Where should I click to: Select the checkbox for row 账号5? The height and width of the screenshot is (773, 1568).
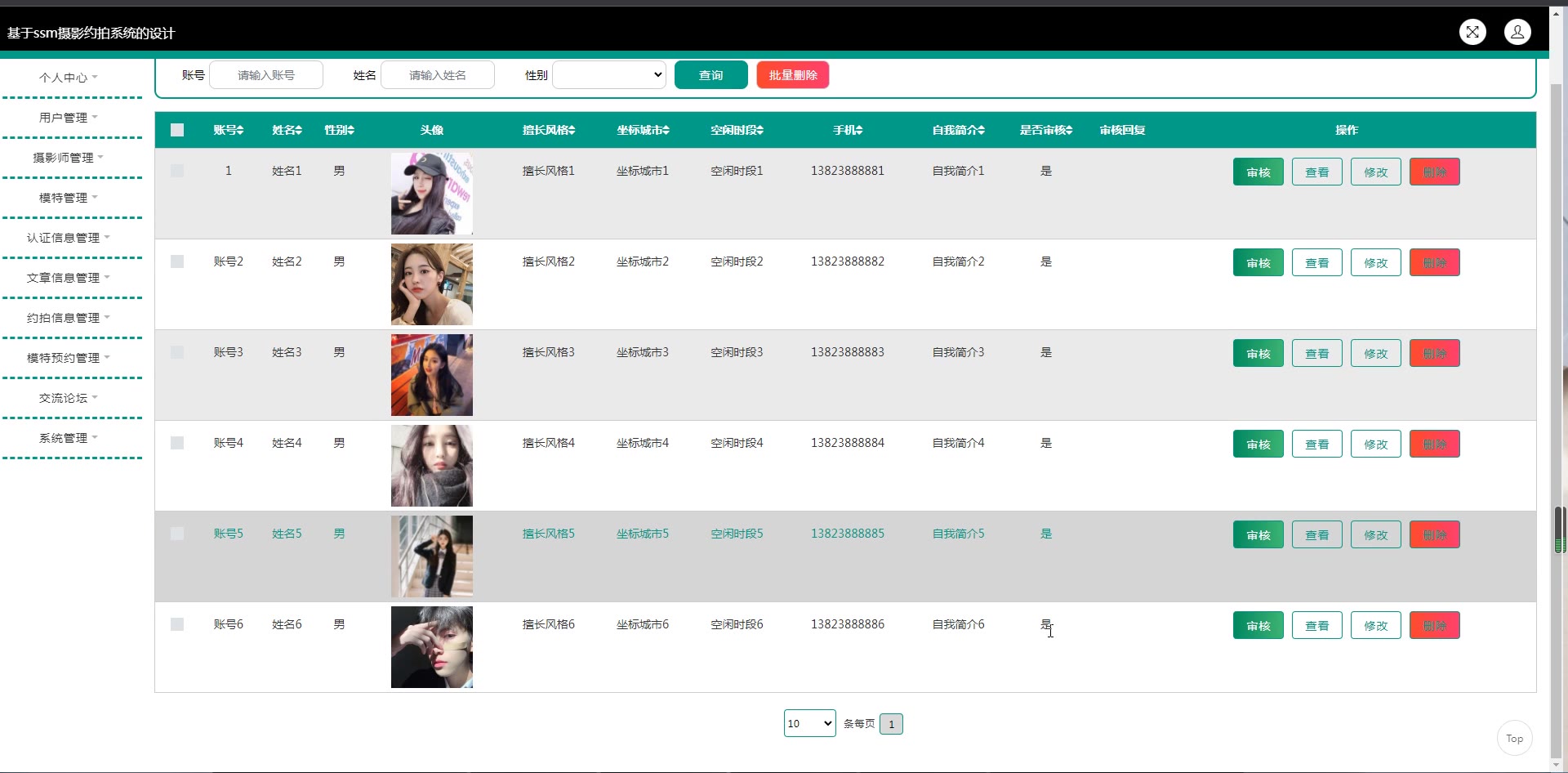point(177,534)
